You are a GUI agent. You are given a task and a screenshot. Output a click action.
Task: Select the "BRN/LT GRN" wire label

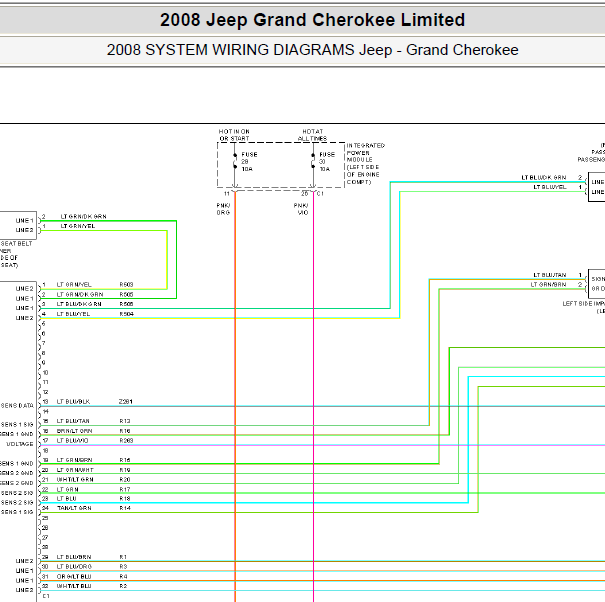tap(74, 431)
